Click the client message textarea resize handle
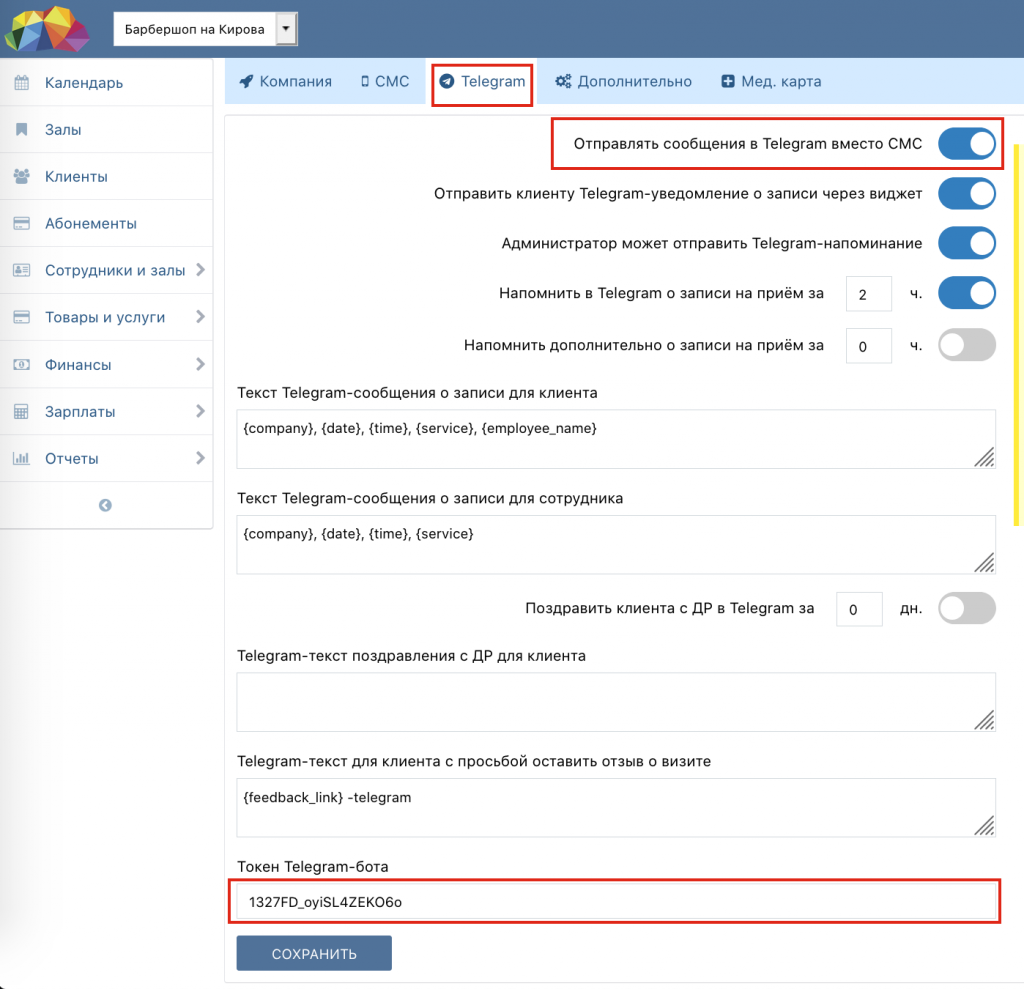 tap(984, 457)
